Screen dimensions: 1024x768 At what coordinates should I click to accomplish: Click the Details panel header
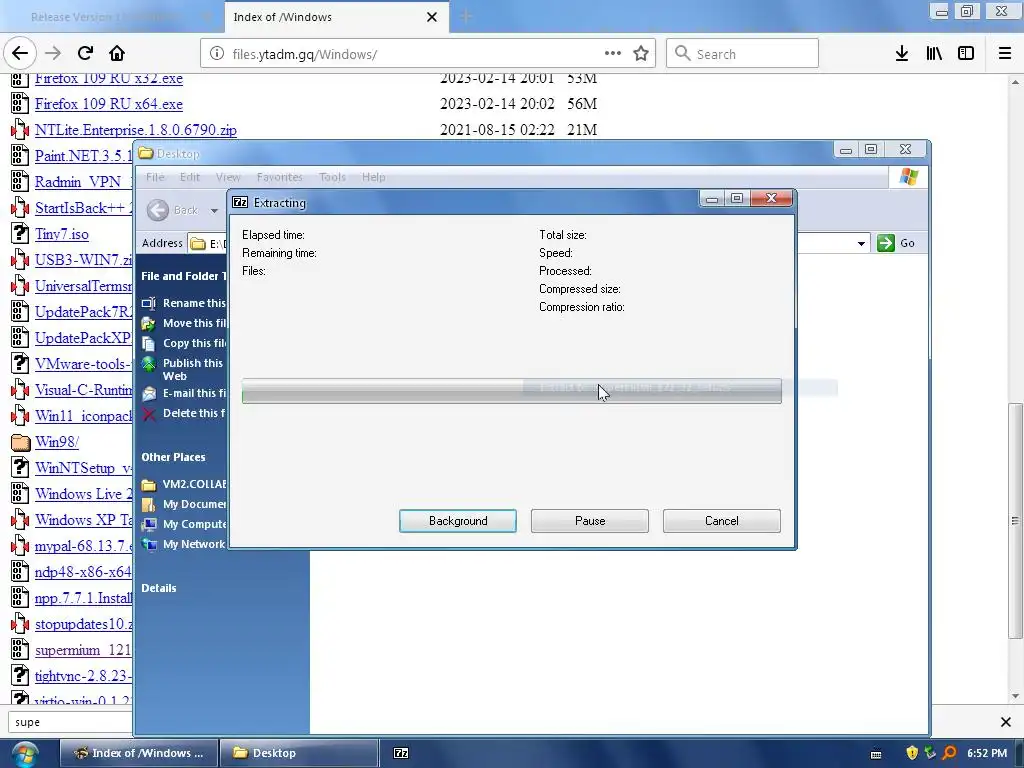pos(159,588)
